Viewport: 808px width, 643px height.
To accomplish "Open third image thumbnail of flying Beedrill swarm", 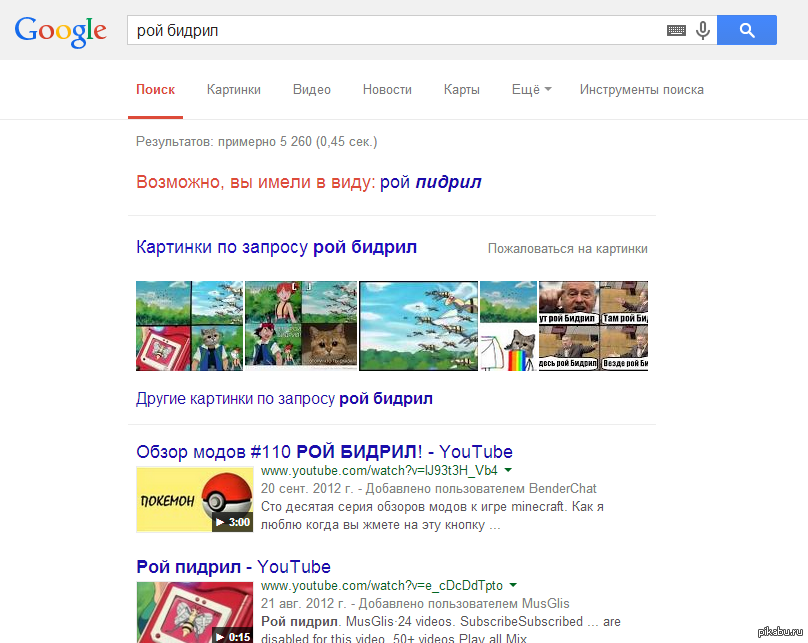I will (x=418, y=326).
